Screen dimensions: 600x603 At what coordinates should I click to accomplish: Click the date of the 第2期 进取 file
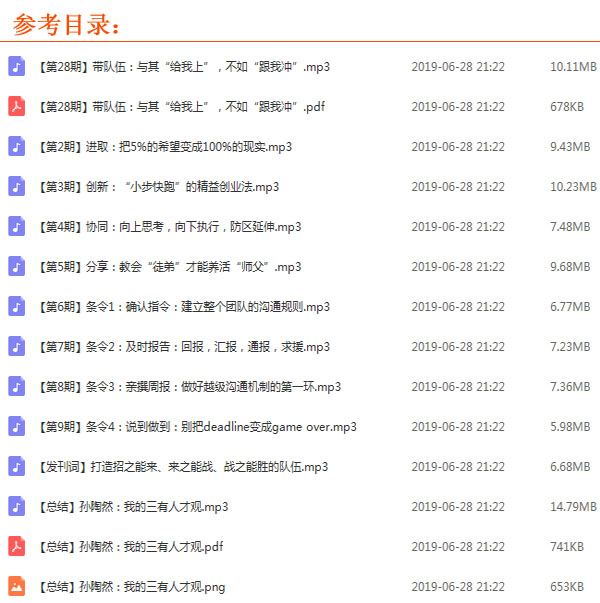pos(458,147)
